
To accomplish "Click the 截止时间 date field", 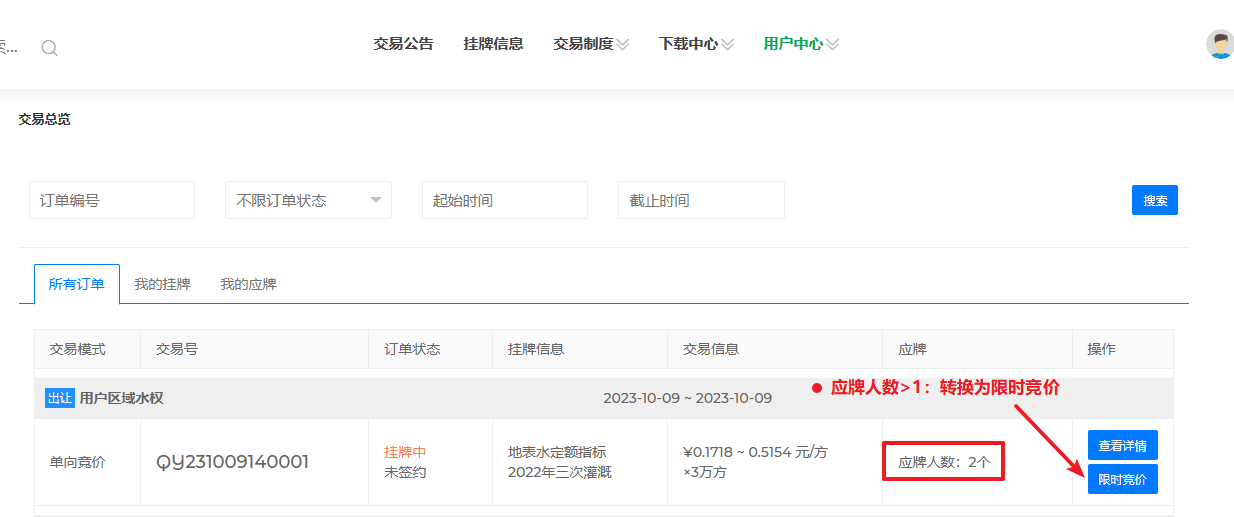I will (x=700, y=200).
